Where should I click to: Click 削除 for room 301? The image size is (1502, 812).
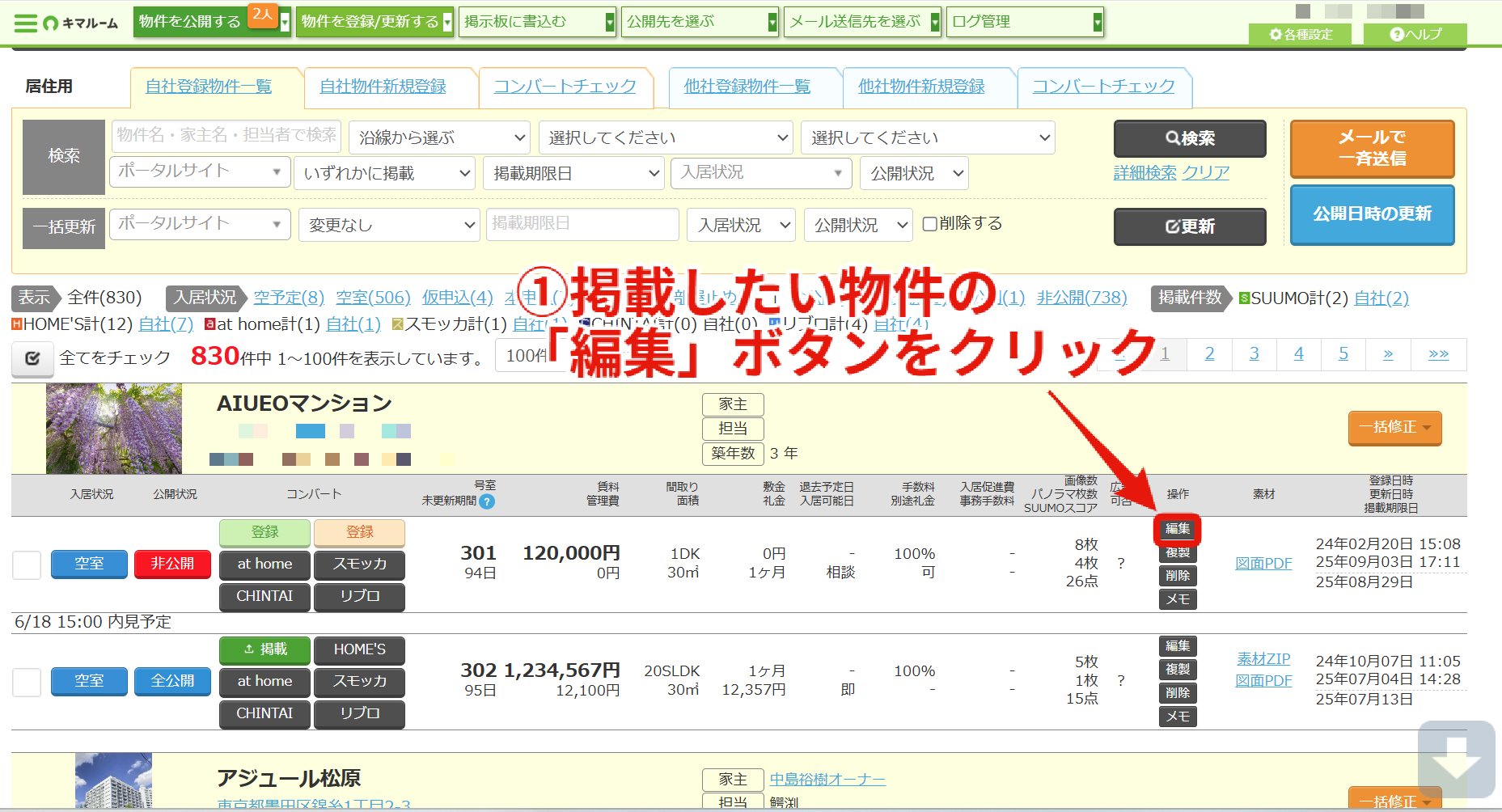click(x=1178, y=576)
